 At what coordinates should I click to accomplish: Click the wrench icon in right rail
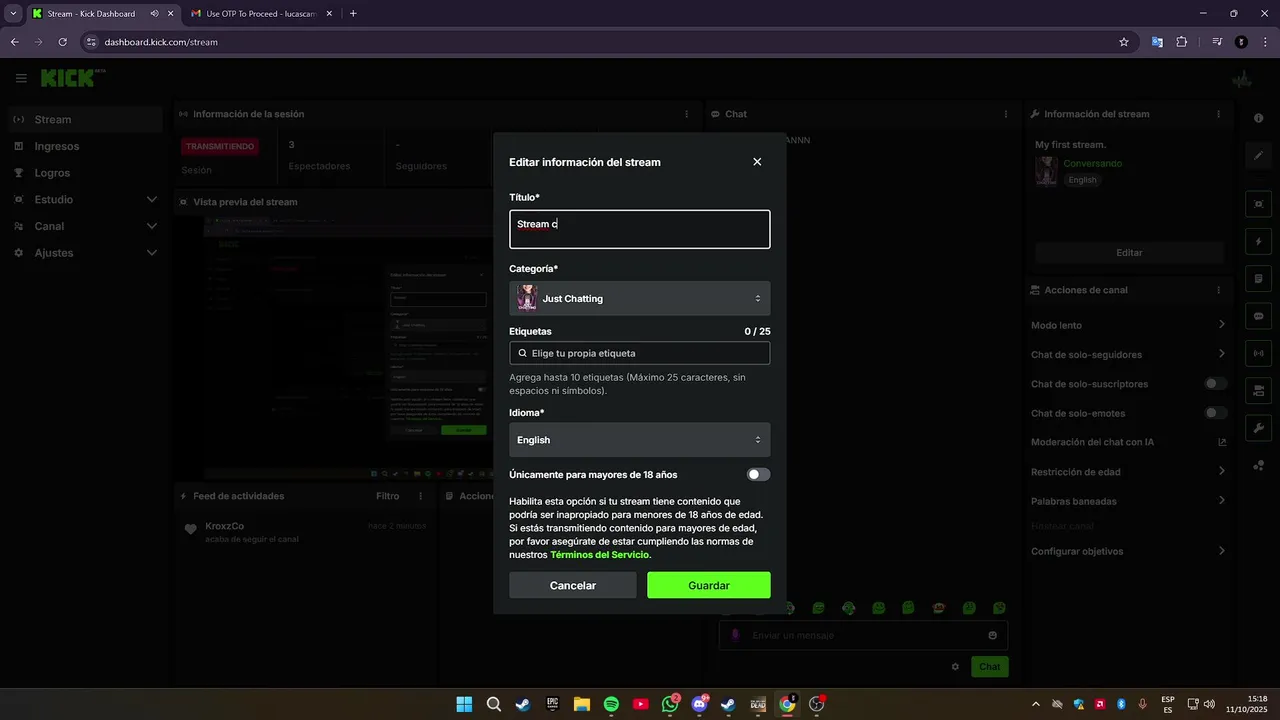click(x=1258, y=428)
